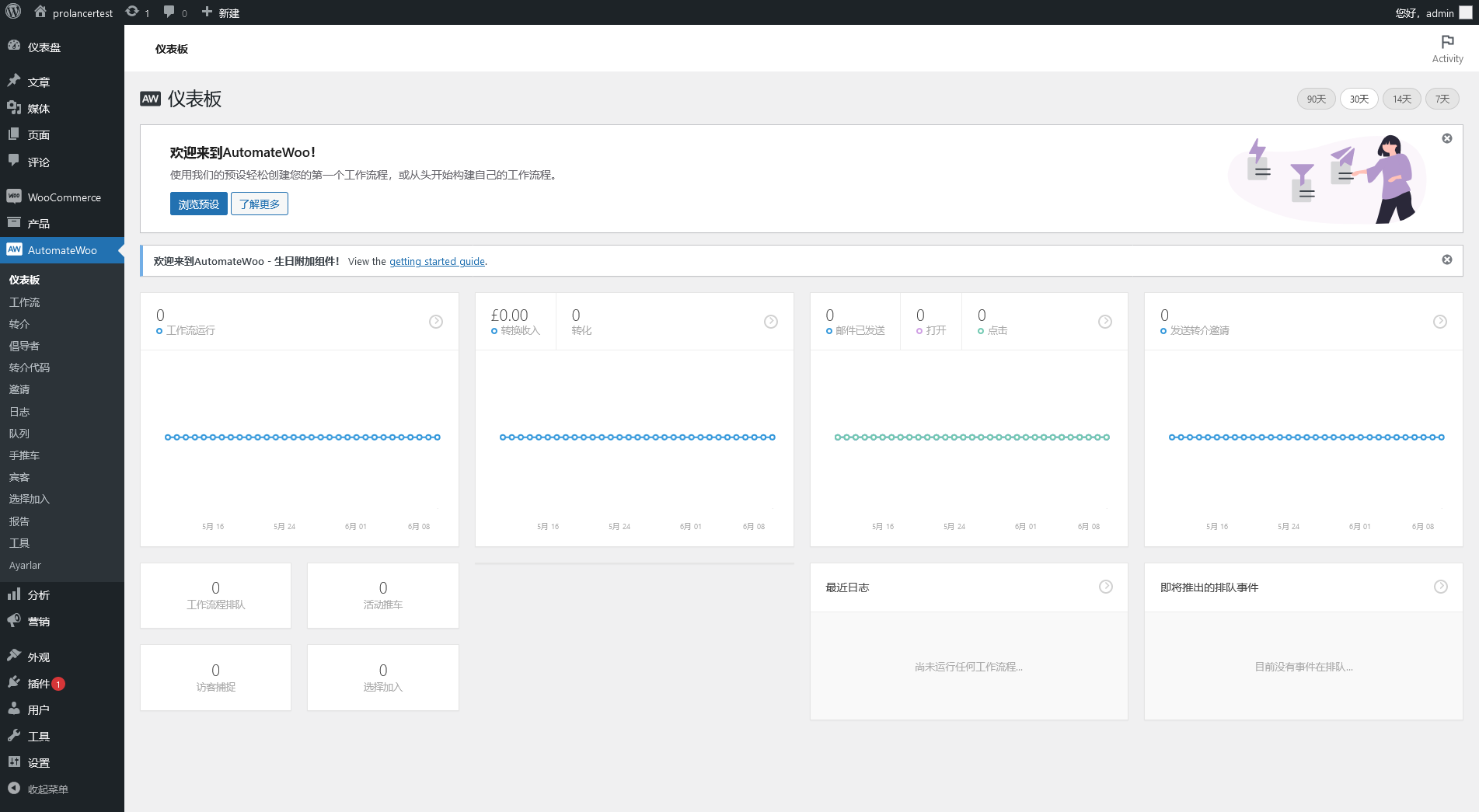Click the WordPress logo icon
Viewport: 1479px width, 812px height.
(13, 12)
